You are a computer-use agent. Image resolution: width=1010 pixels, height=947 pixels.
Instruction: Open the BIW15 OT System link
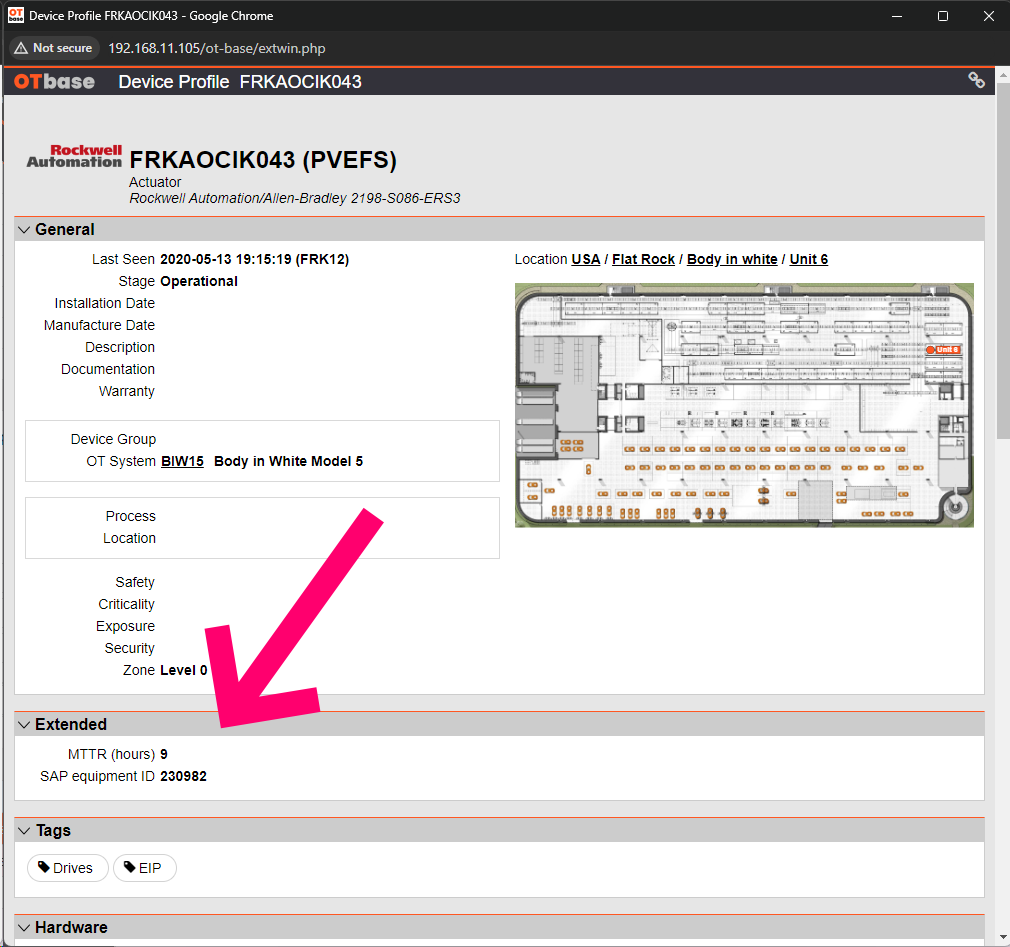tap(182, 461)
